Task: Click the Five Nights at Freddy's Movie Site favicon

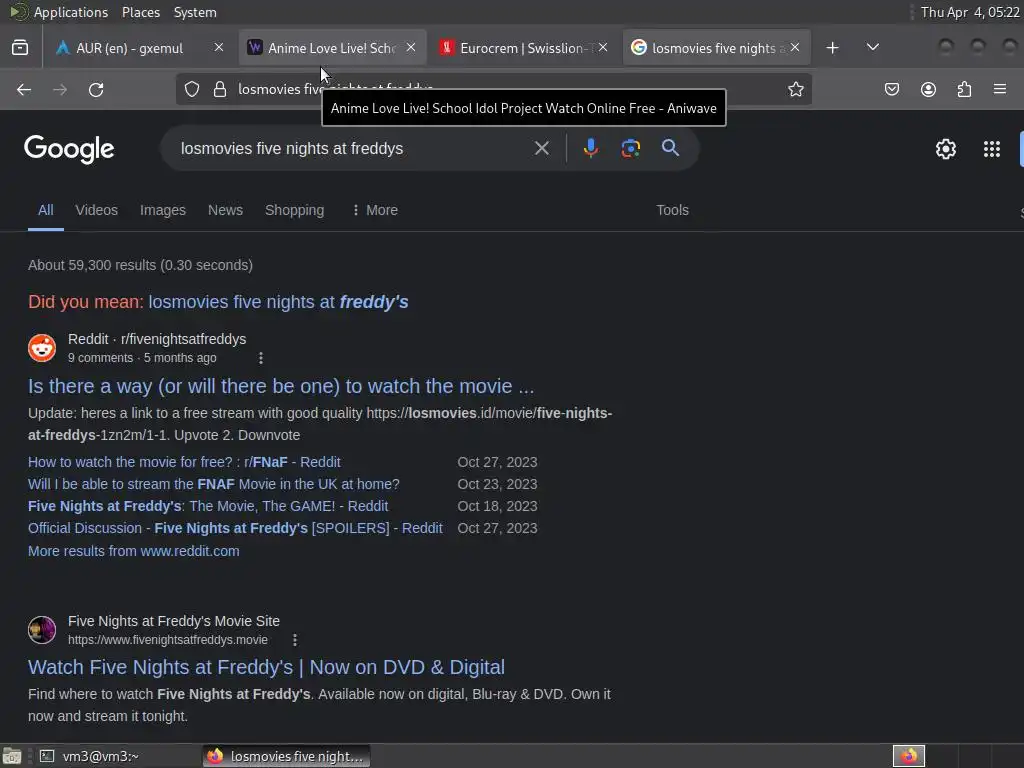Action: pyautogui.click(x=42, y=630)
